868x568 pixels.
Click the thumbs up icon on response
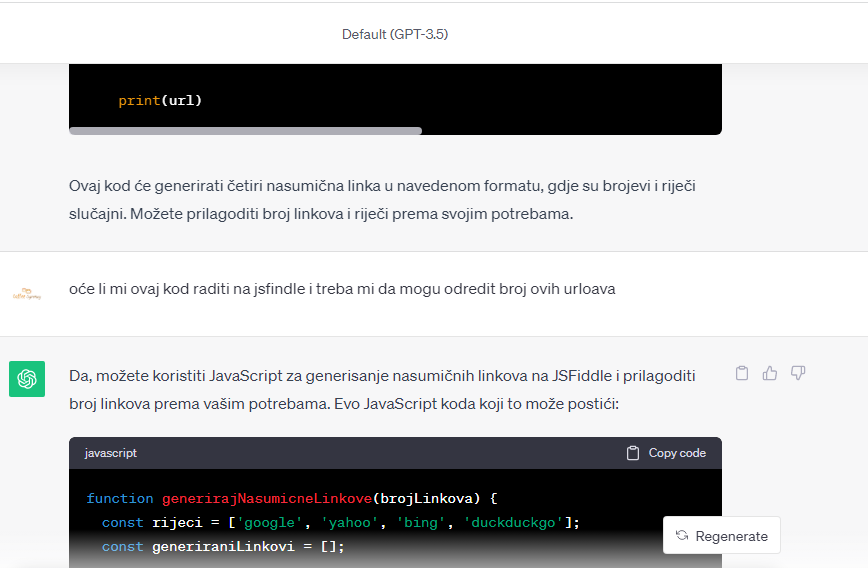[770, 373]
